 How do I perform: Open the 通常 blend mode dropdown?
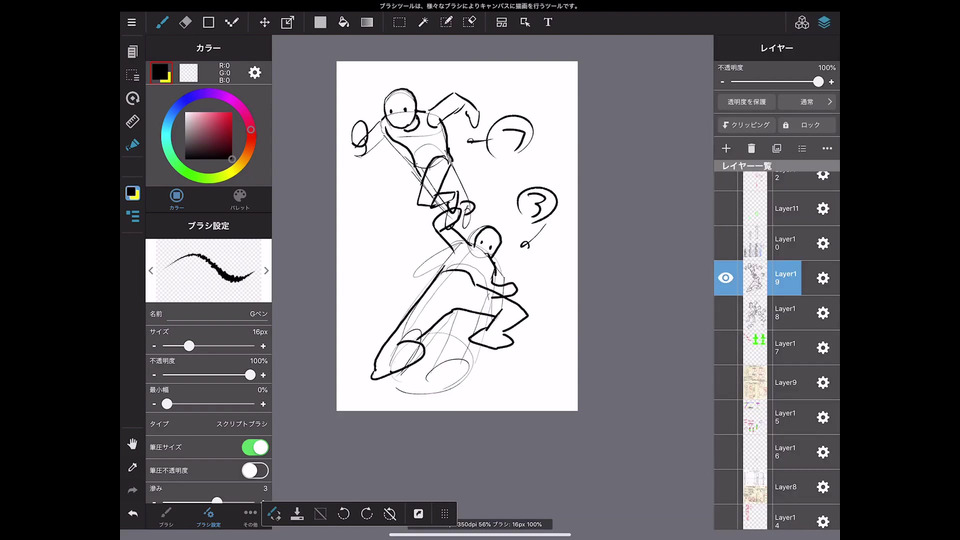[x=808, y=102]
